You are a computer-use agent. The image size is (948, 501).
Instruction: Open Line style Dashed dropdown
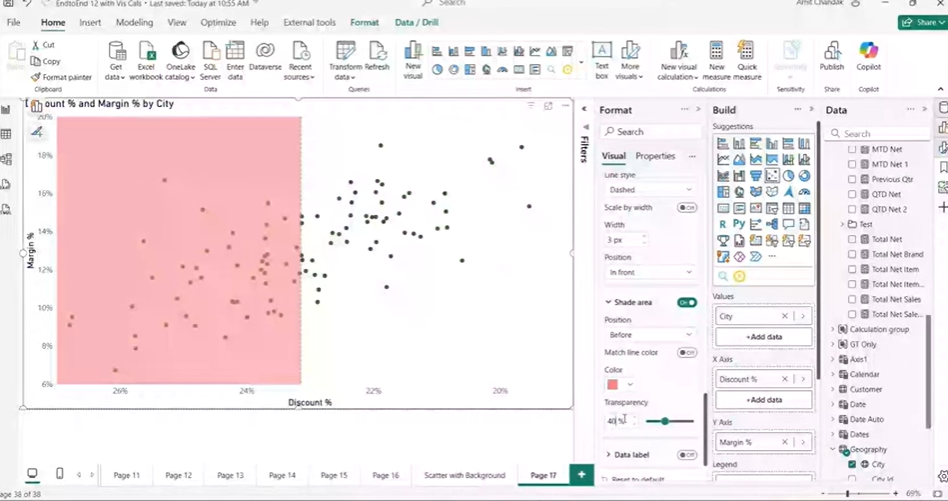650,190
